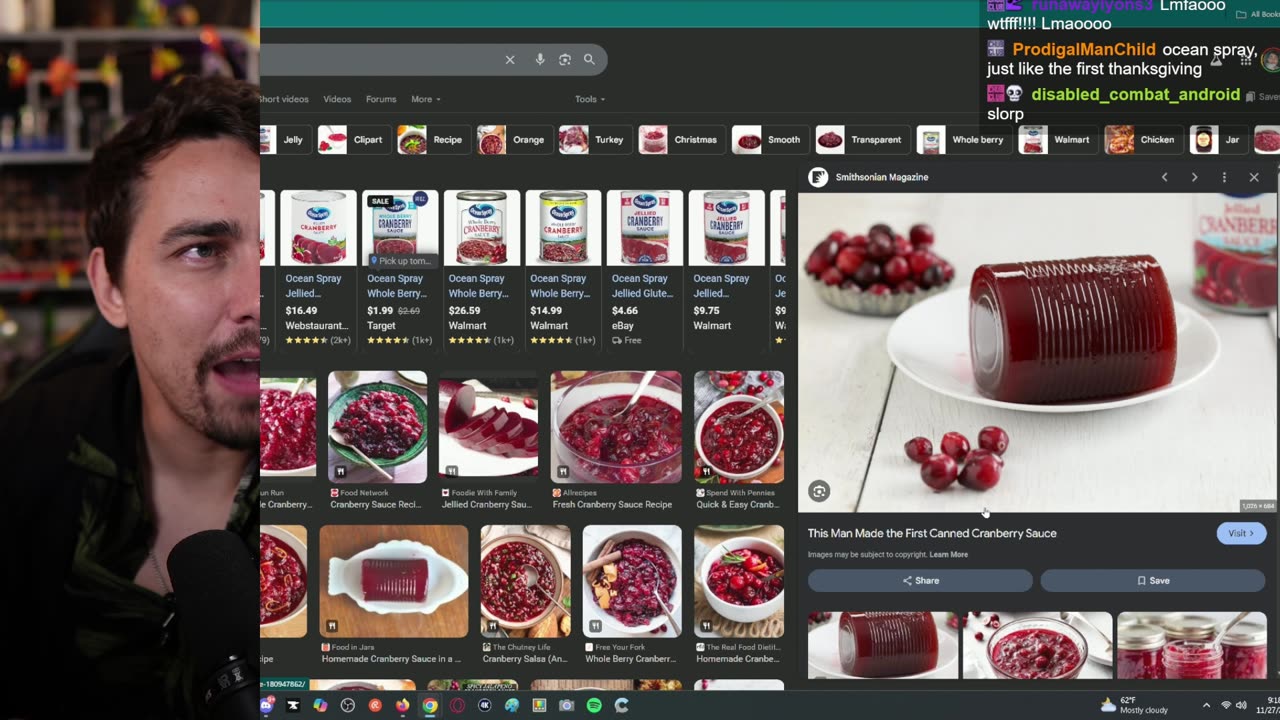Open Google Chrome from the taskbar
This screenshot has height=720, width=1280.
[429, 705]
